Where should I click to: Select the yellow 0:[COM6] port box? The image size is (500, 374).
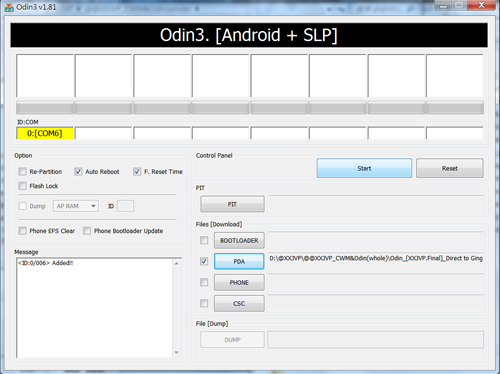click(x=45, y=133)
